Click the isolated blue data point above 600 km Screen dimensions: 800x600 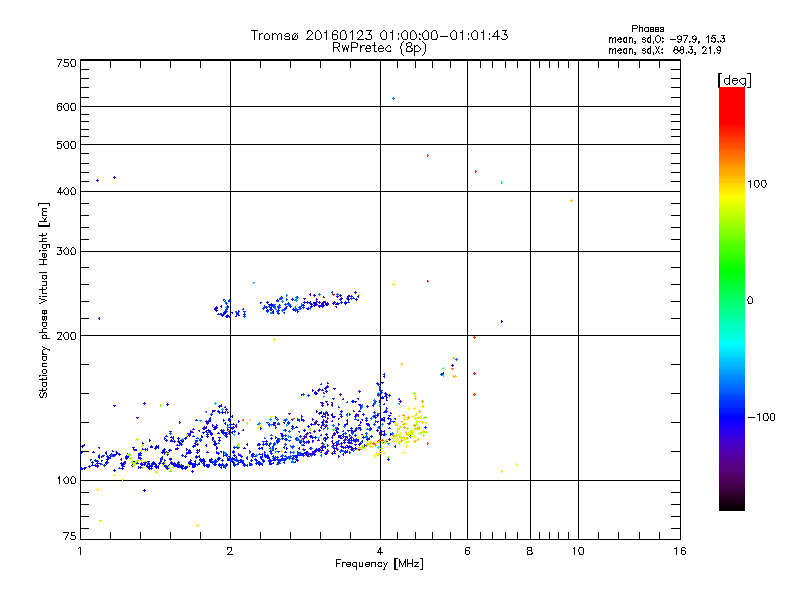[x=393, y=98]
